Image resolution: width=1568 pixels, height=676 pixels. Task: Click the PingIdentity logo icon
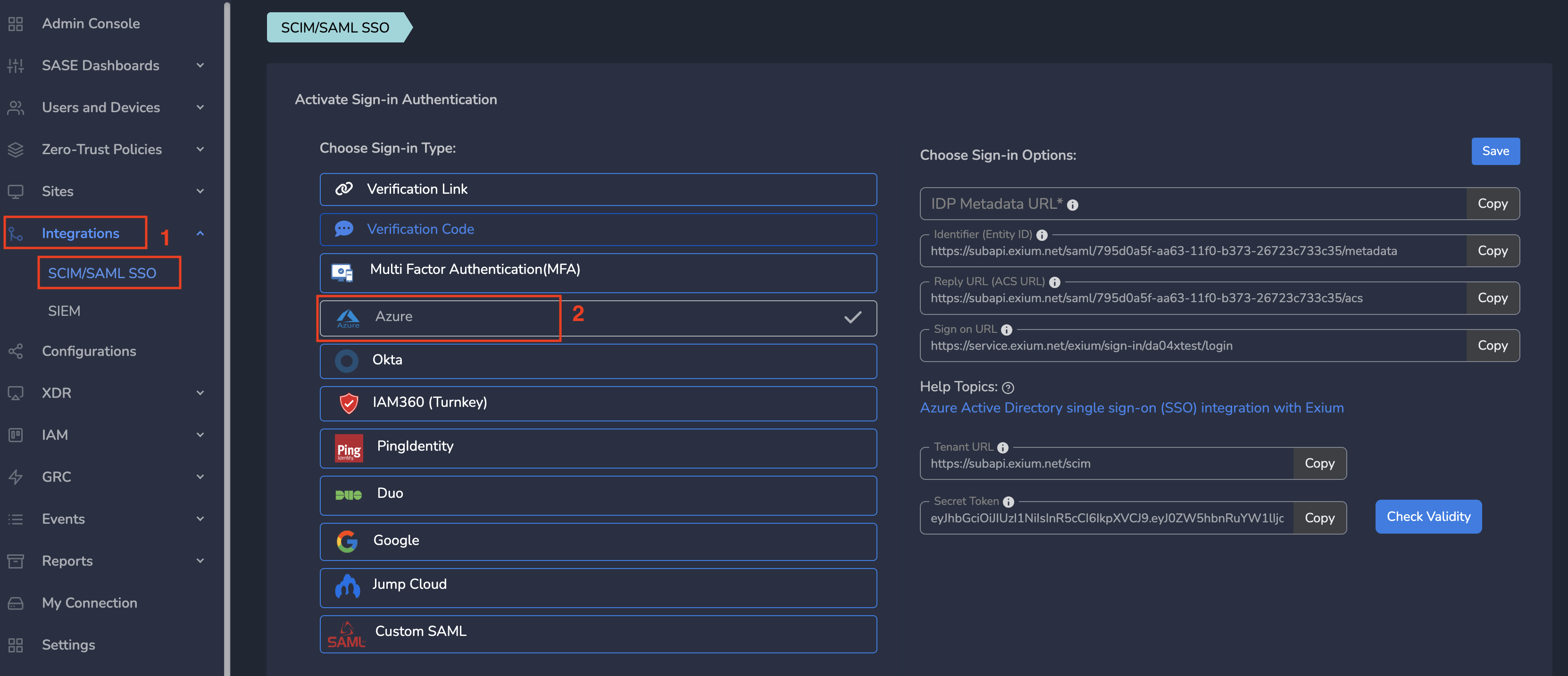pos(349,448)
